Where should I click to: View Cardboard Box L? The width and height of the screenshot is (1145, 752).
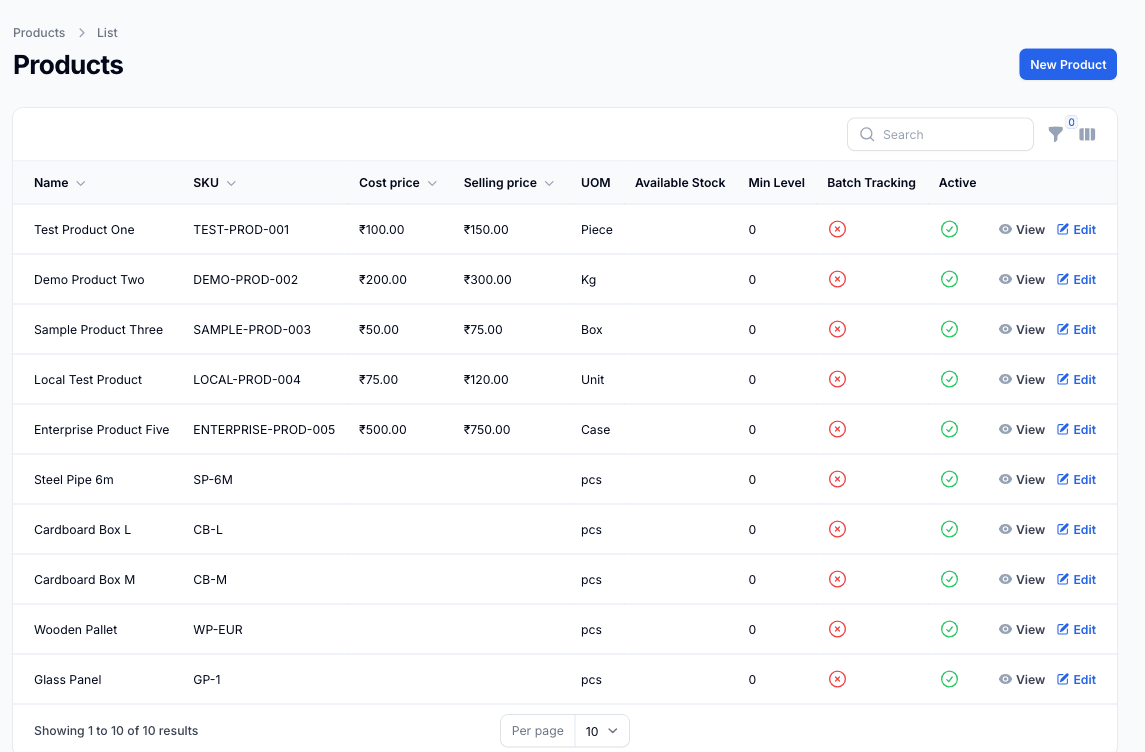(1022, 529)
